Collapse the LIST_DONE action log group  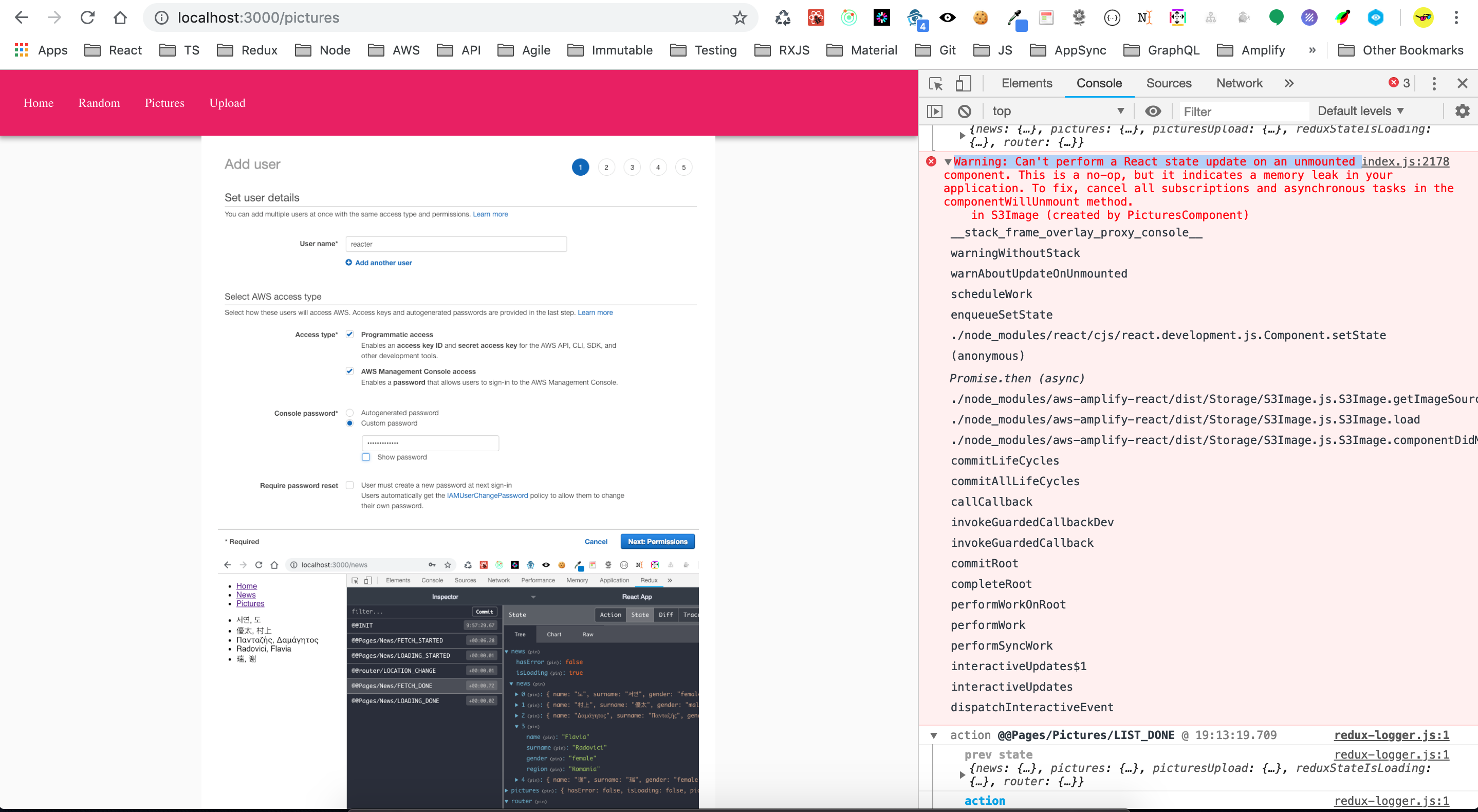coord(933,735)
